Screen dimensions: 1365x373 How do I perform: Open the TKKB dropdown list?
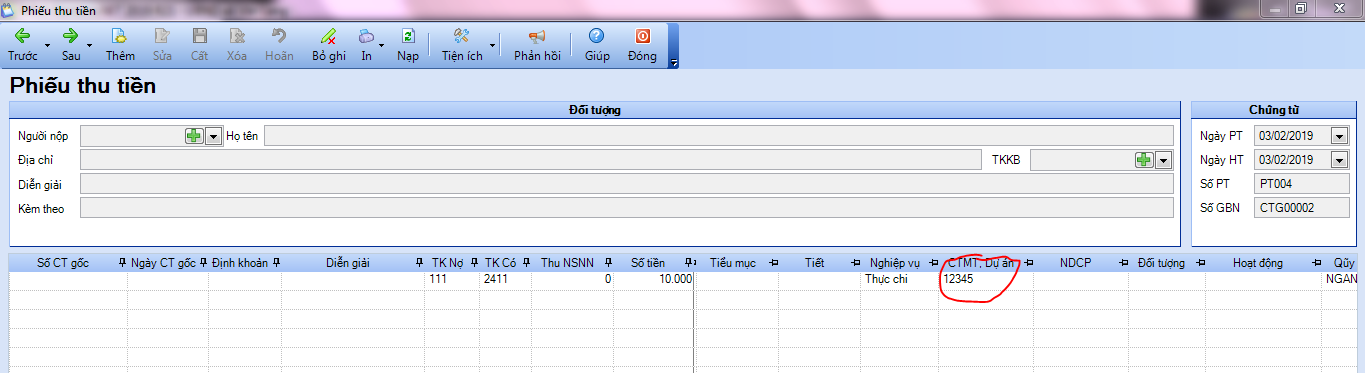click(x=1162, y=160)
